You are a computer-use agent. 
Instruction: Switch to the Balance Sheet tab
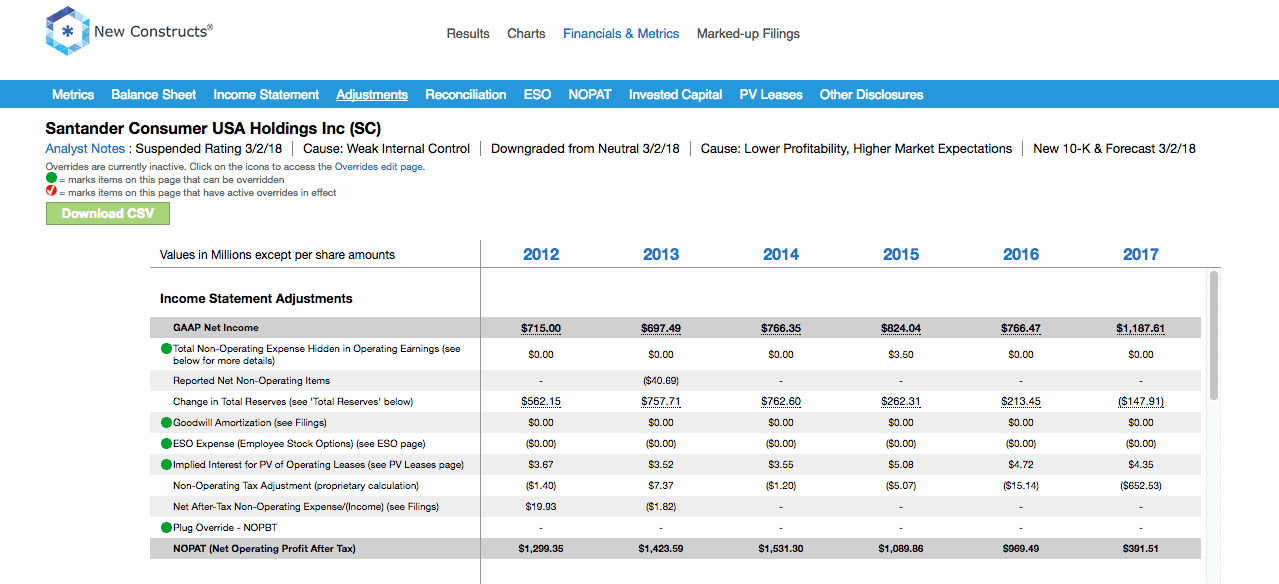coord(154,95)
